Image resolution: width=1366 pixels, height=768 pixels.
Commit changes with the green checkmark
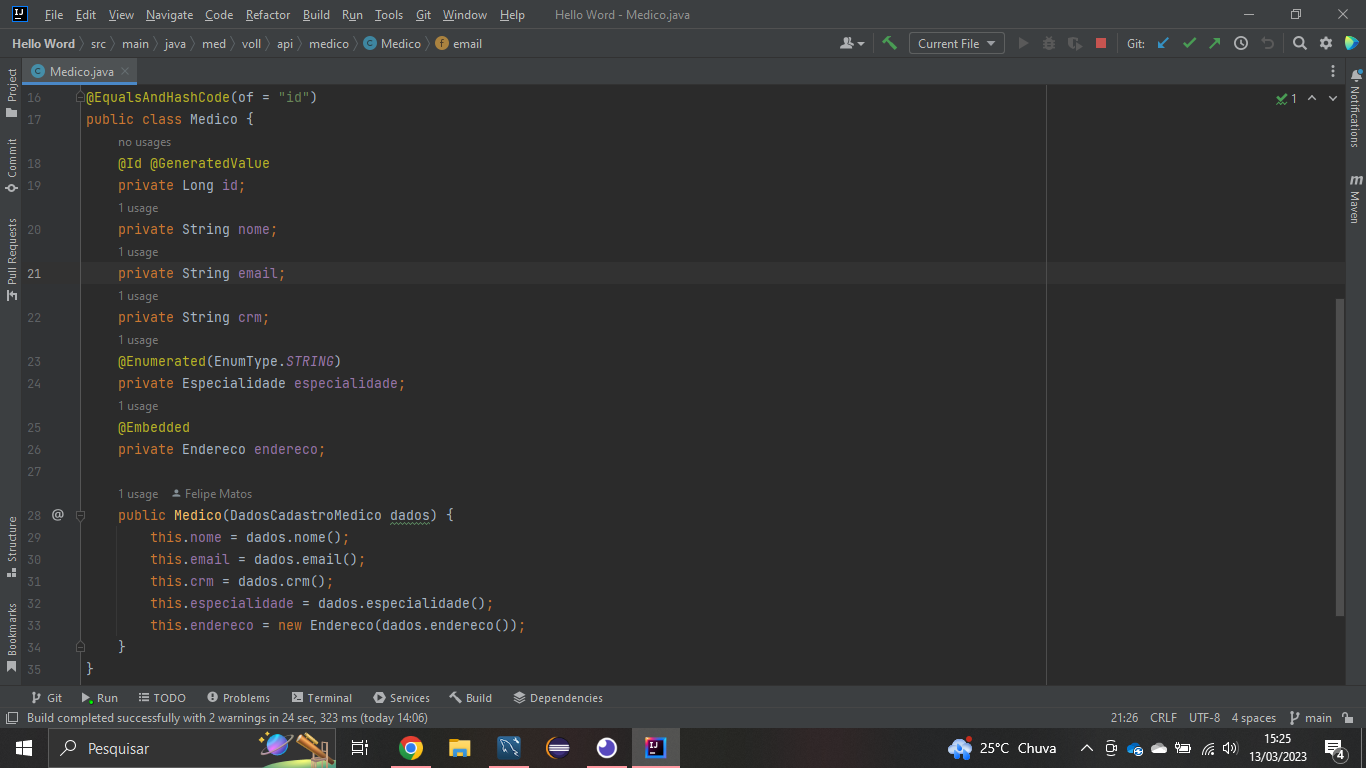click(x=1189, y=43)
